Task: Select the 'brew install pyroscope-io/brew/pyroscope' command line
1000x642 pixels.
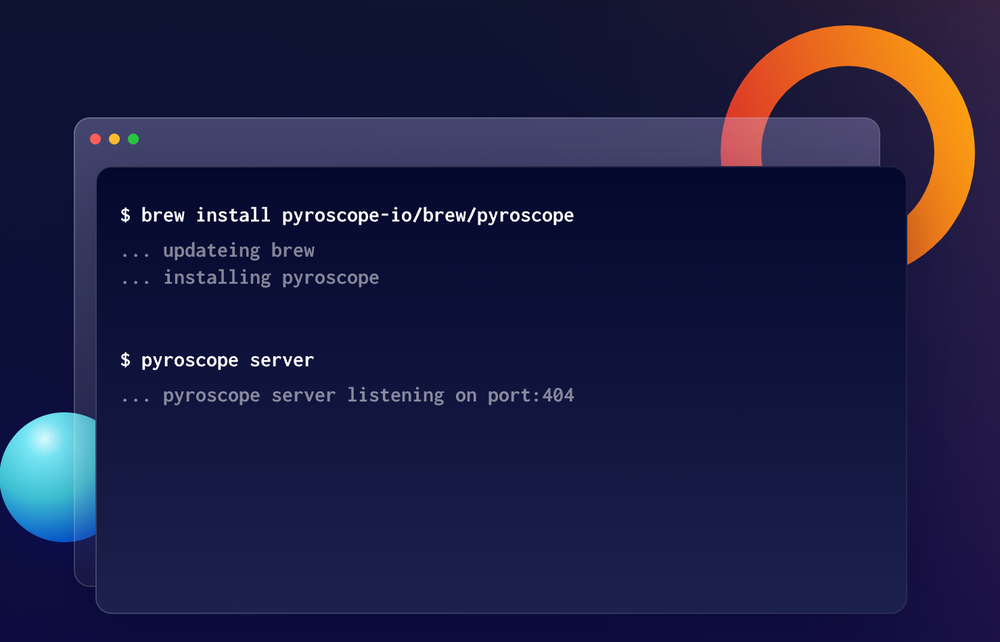Action: pyautogui.click(x=347, y=215)
